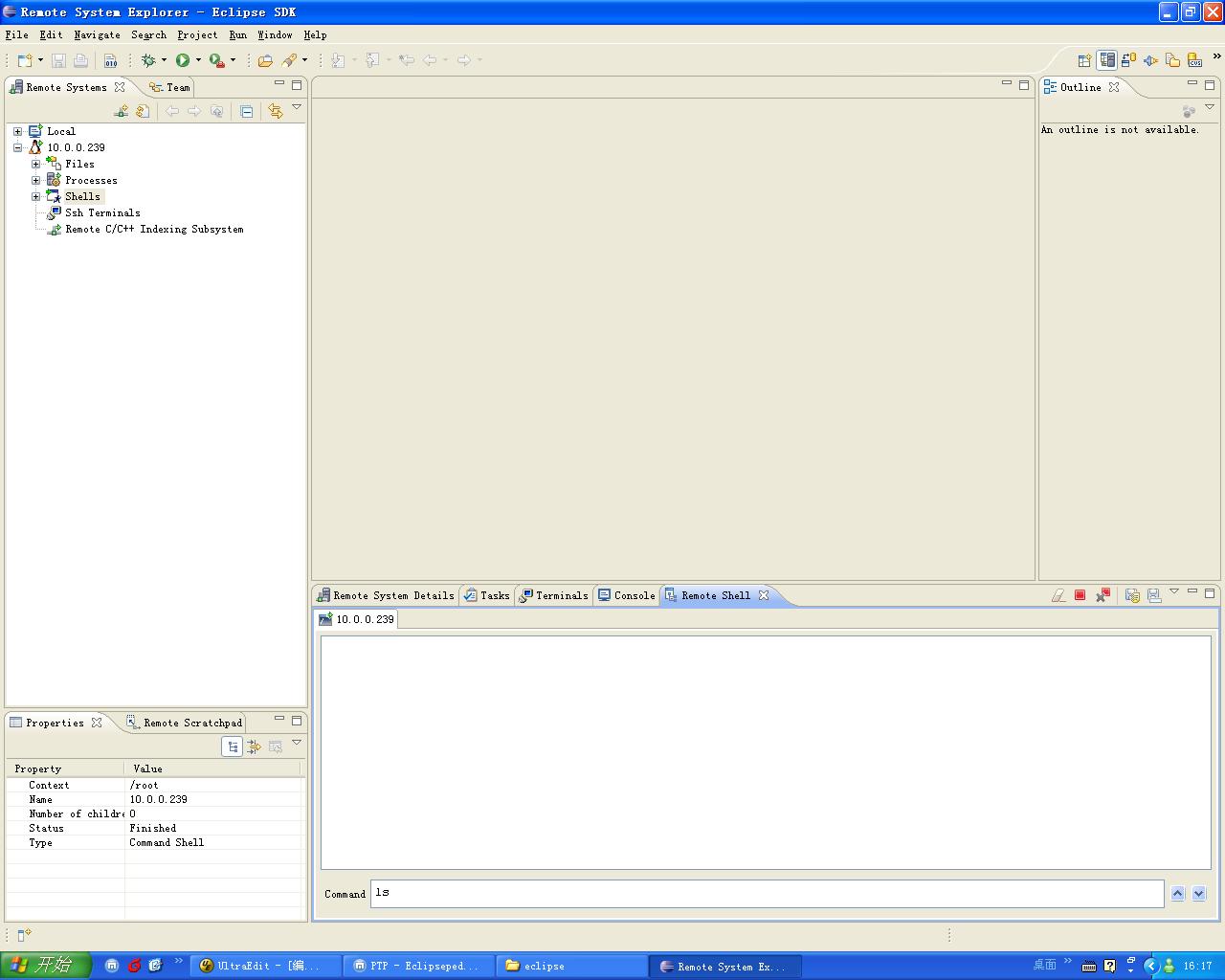
Task: Open Outline view menu triangle
Action: [x=1210, y=107]
